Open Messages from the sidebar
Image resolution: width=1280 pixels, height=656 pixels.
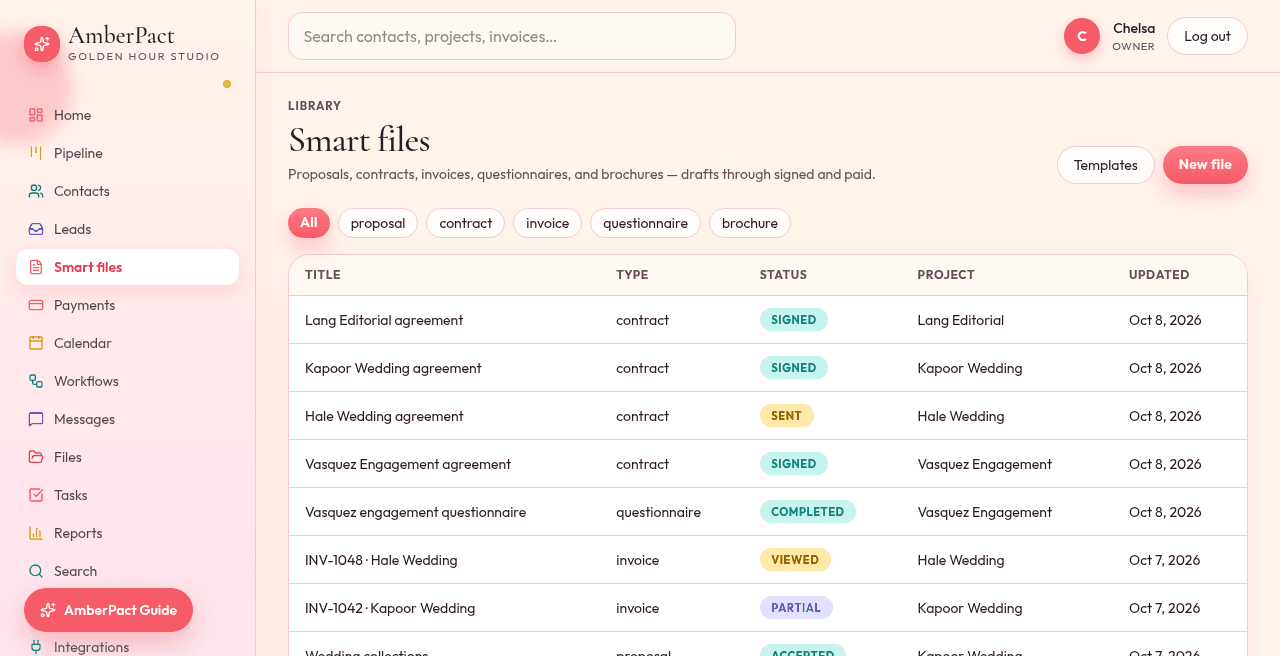click(127, 419)
